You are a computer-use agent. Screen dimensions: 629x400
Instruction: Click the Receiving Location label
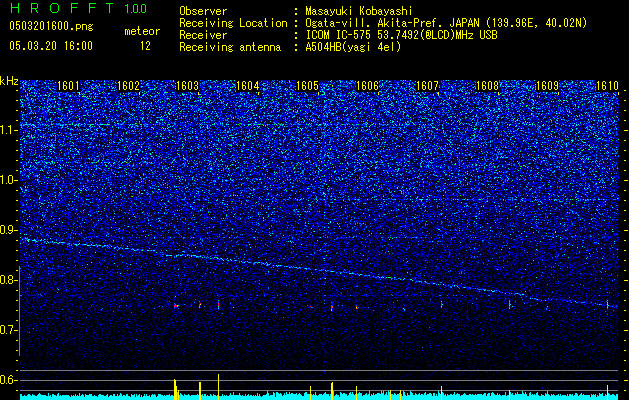[x=233, y=23]
